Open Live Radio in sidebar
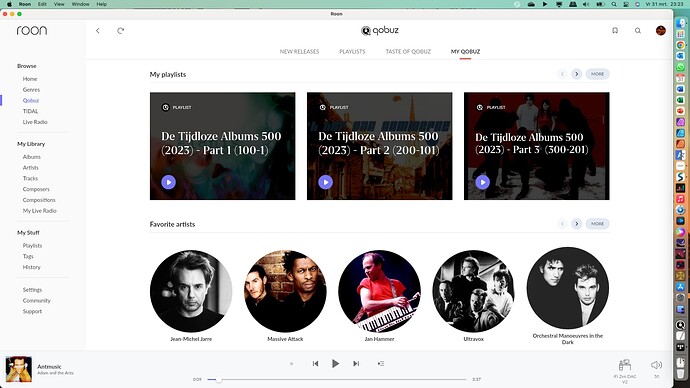 (35, 122)
